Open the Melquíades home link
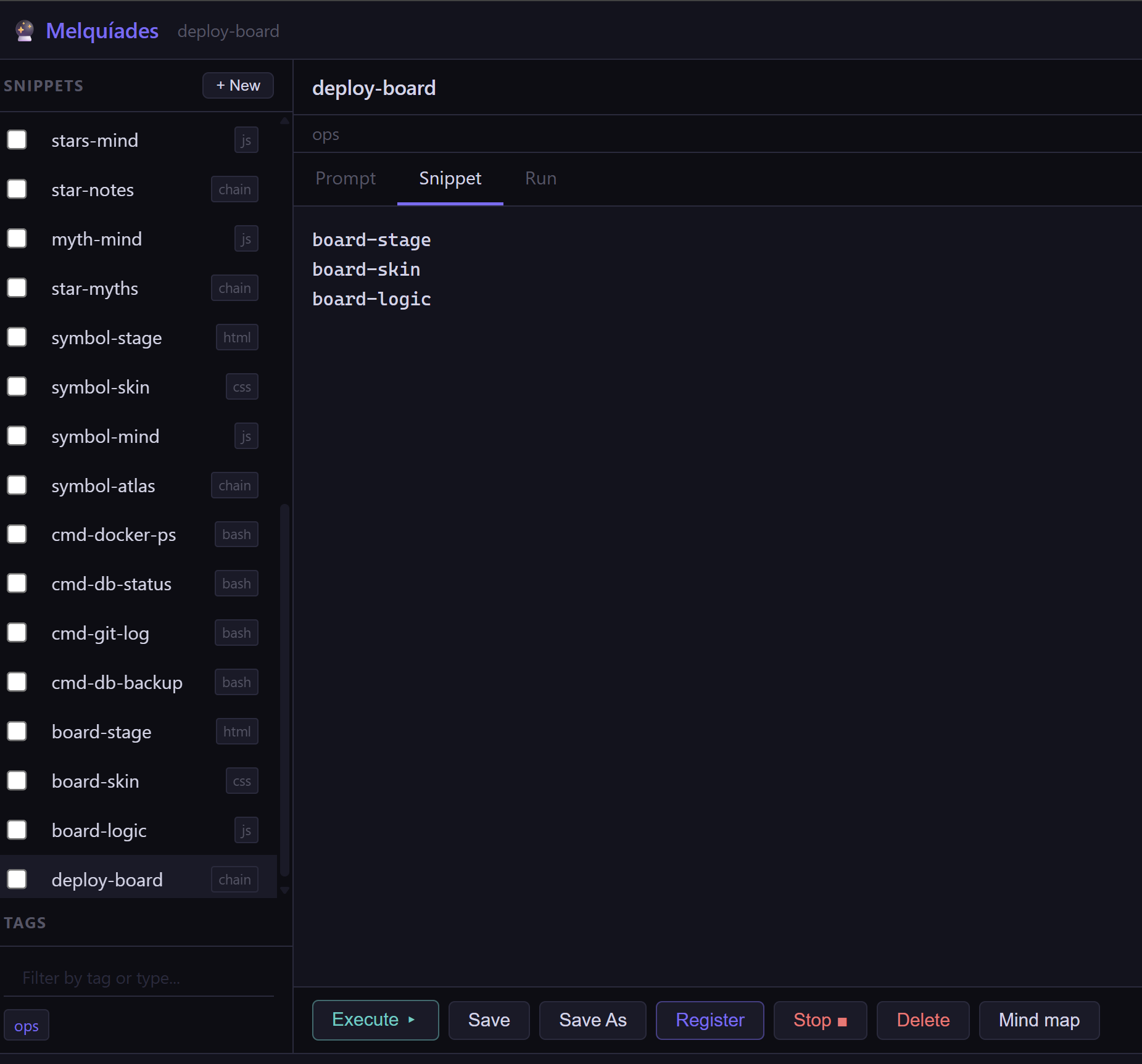The height and width of the screenshot is (1064, 1142). pos(102,31)
